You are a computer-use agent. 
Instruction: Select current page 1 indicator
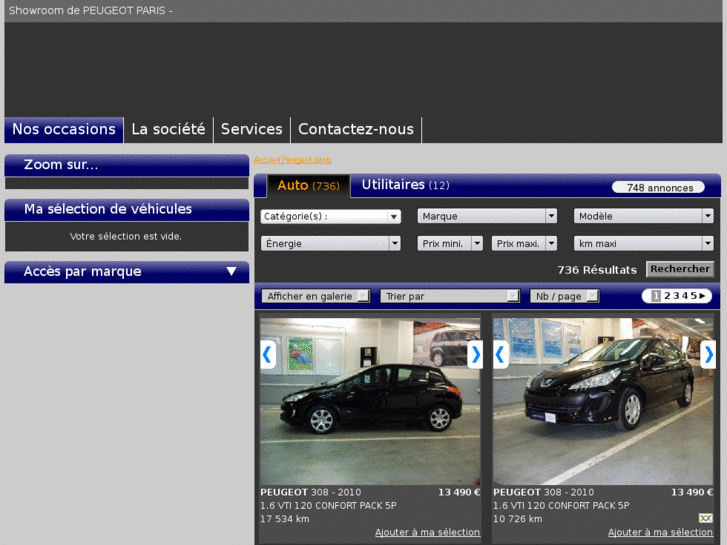tap(656, 296)
